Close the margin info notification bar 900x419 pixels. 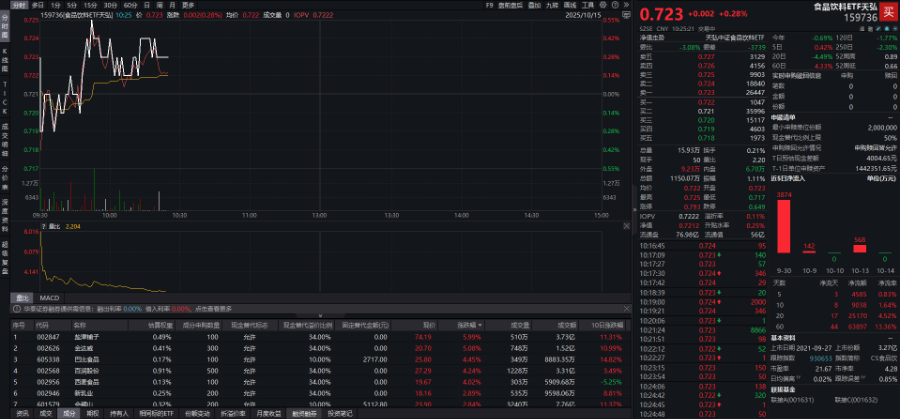[624, 310]
